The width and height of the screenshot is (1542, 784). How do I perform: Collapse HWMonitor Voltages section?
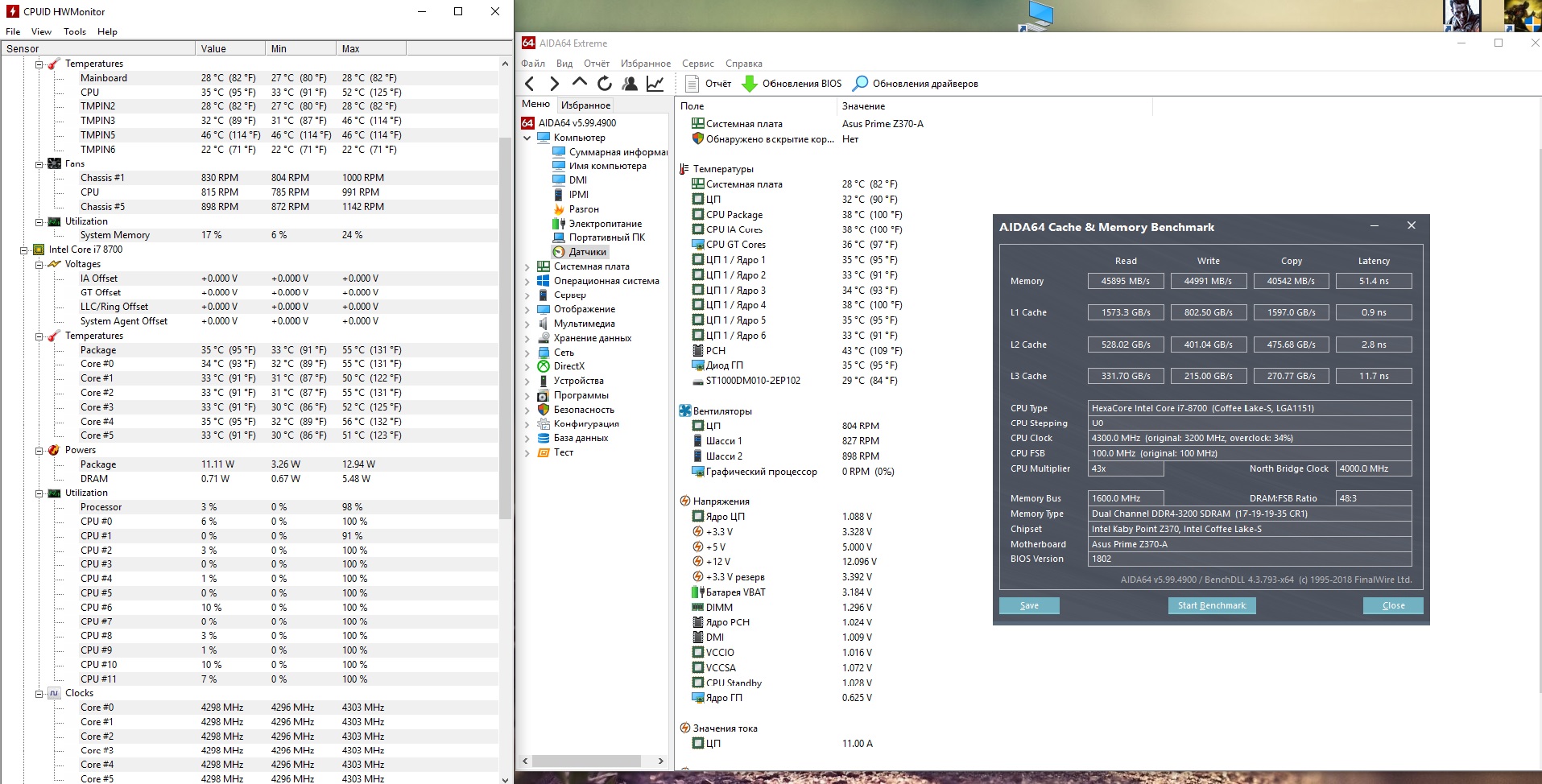coord(39,264)
